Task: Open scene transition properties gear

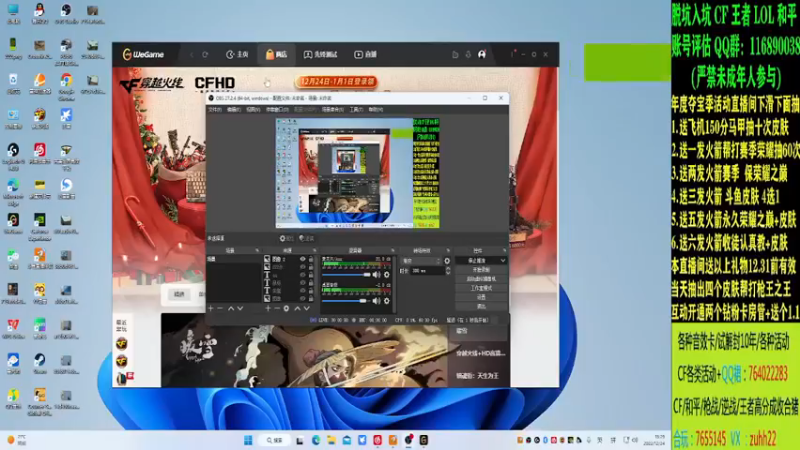Action: 447,261
